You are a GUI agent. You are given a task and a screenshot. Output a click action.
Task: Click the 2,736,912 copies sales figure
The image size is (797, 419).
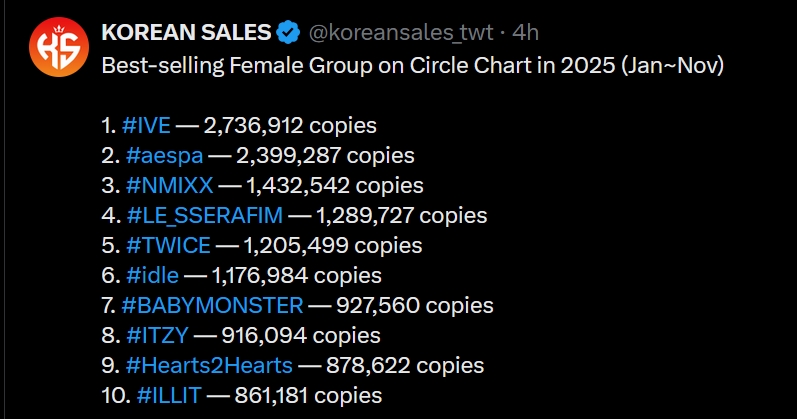click(289, 126)
